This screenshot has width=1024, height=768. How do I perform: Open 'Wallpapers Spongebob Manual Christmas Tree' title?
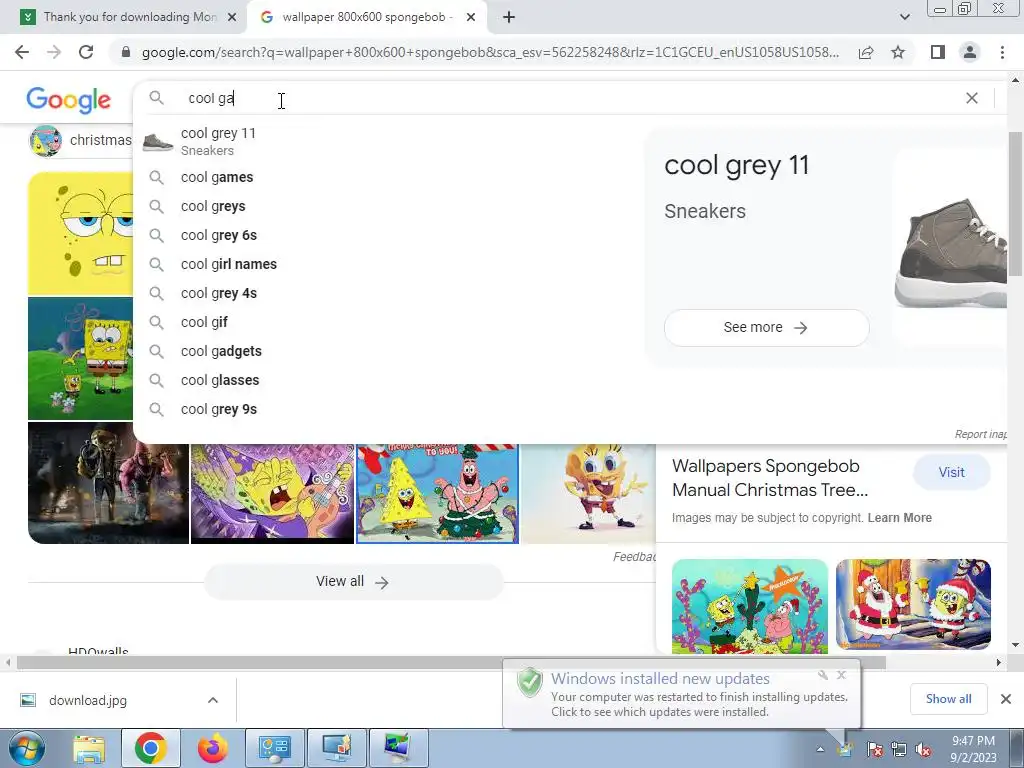770,478
